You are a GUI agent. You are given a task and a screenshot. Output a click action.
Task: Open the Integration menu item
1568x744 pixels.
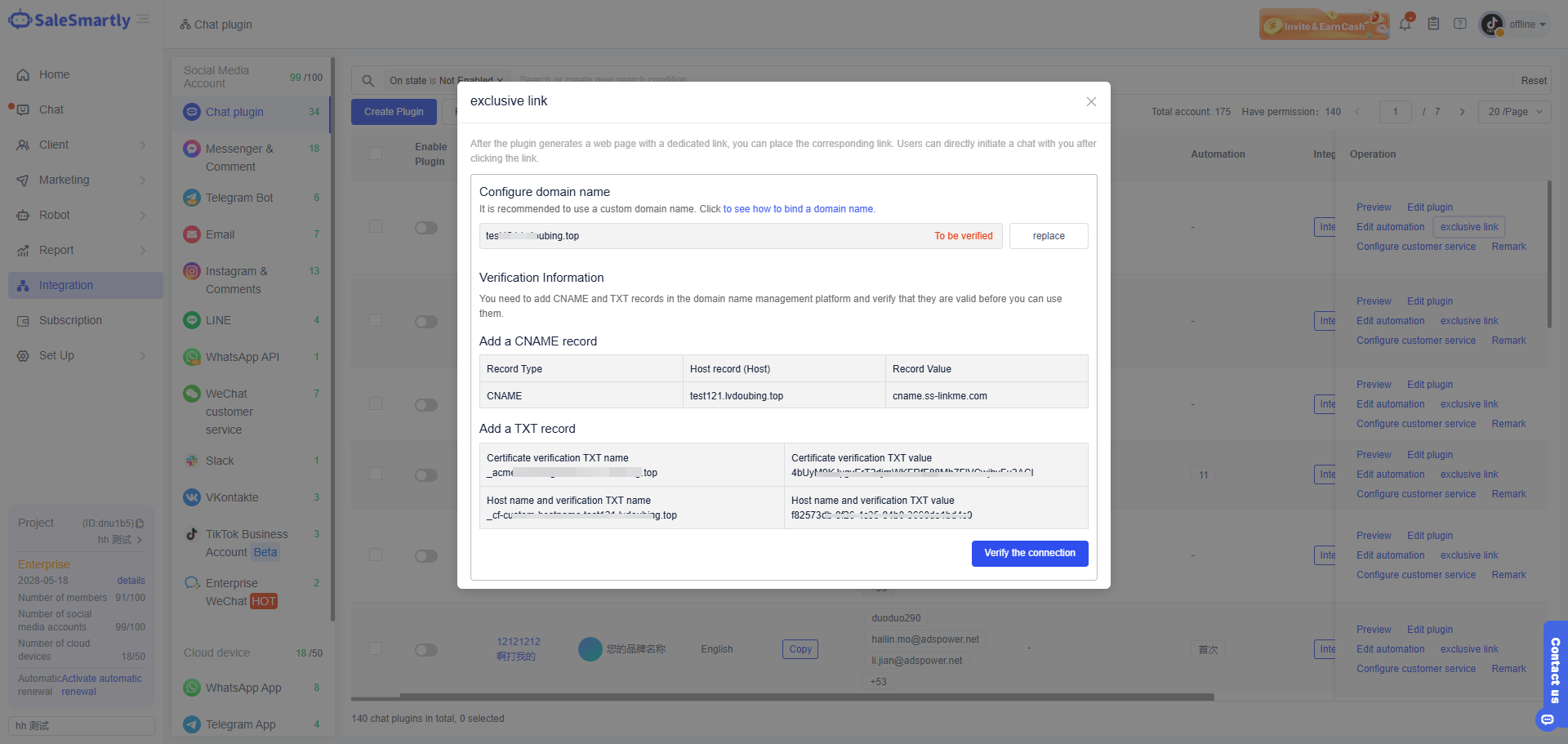click(x=86, y=285)
